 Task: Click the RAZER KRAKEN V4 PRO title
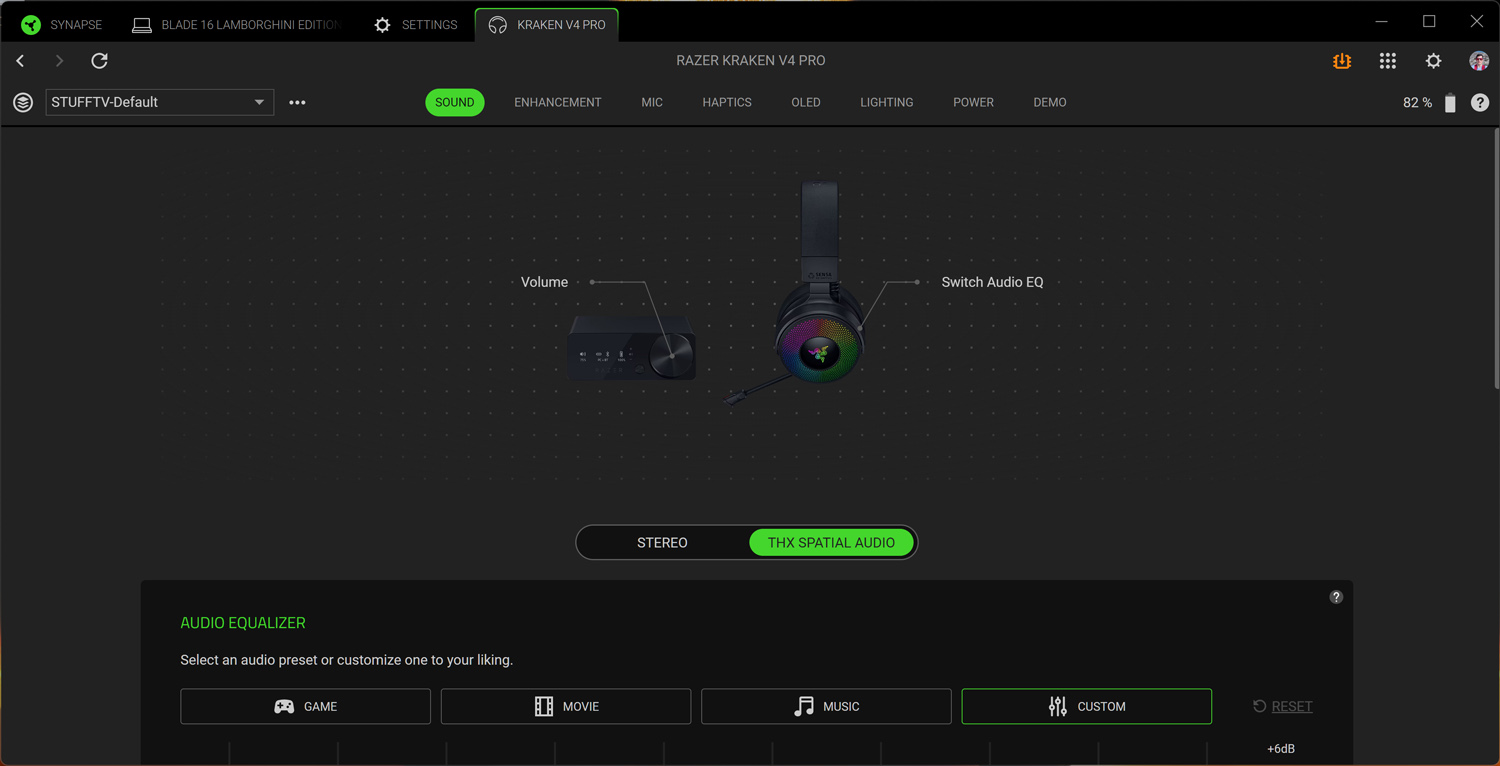click(751, 61)
